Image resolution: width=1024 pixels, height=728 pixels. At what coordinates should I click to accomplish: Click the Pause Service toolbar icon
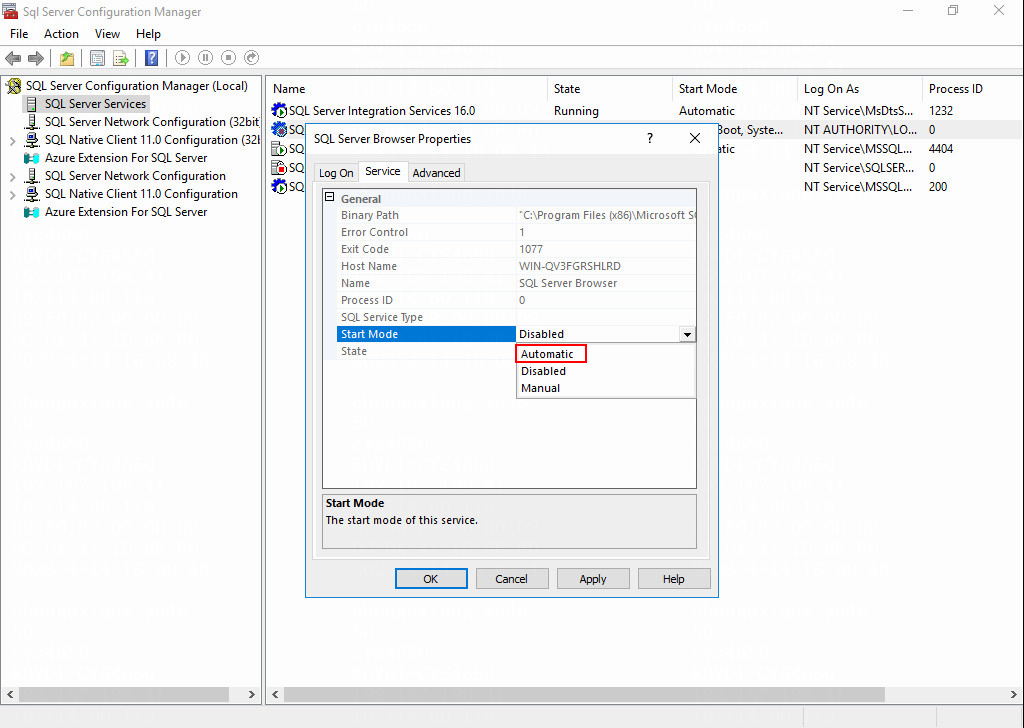(205, 58)
